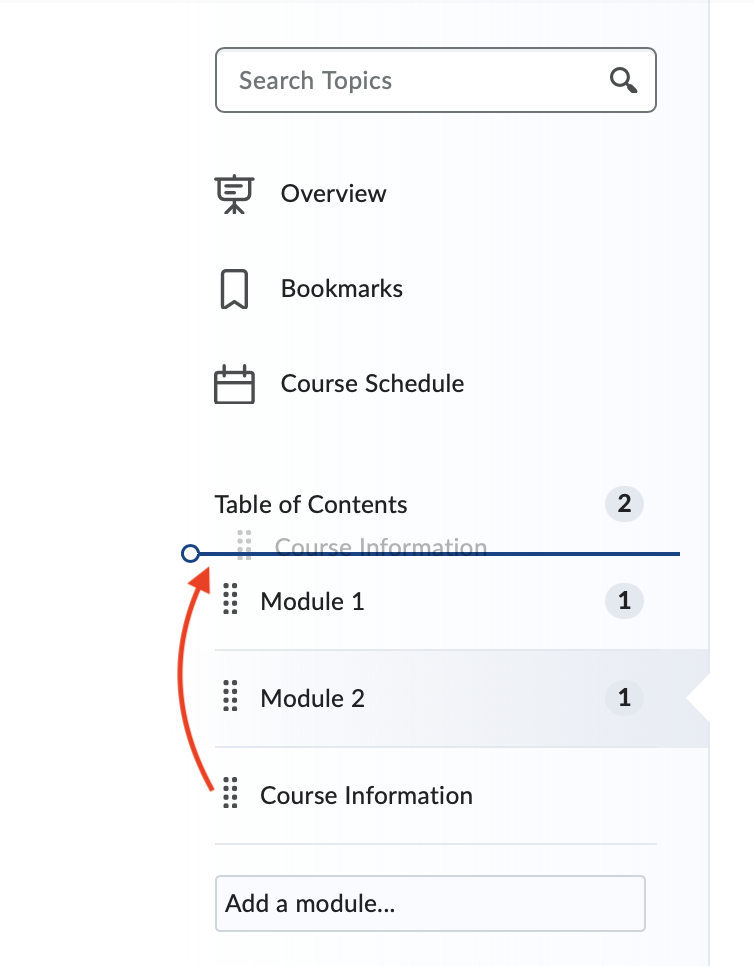Open the Course Schedule page
Viewport: 754px width, 966px height.
372,384
